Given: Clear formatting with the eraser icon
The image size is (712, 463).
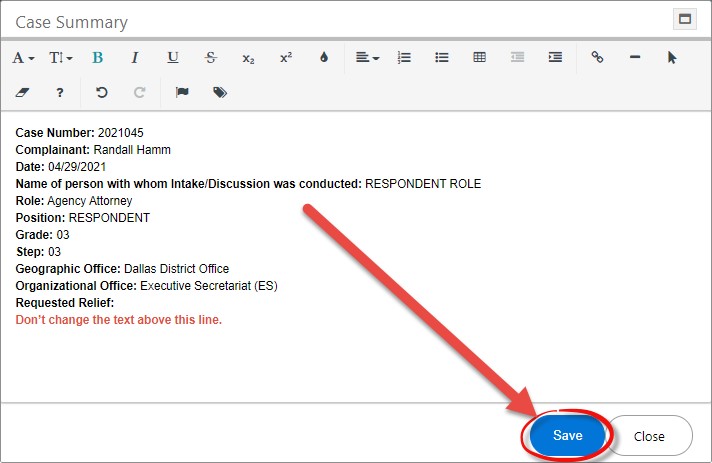Looking at the screenshot, I should tap(22, 93).
